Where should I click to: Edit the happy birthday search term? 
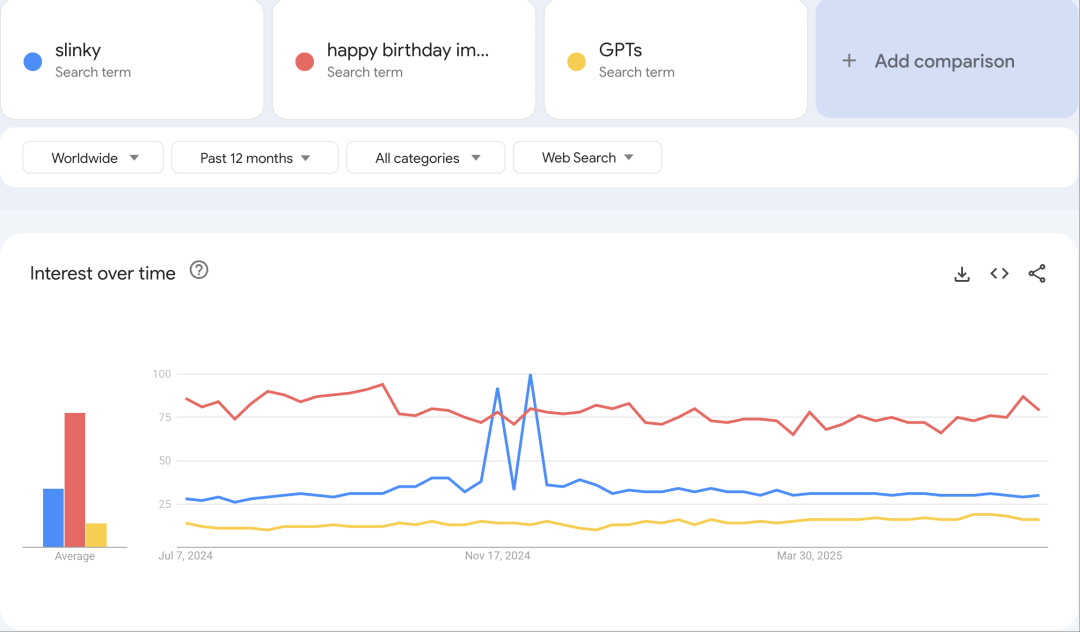[x=407, y=51]
